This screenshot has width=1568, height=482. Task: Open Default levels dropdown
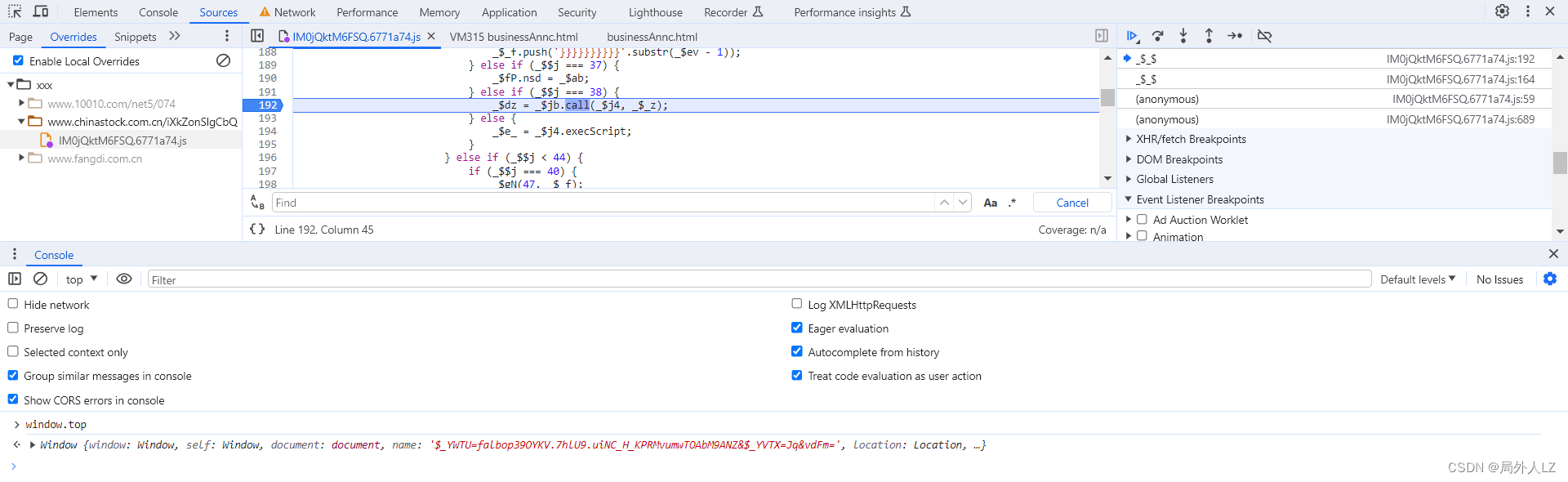1418,279
